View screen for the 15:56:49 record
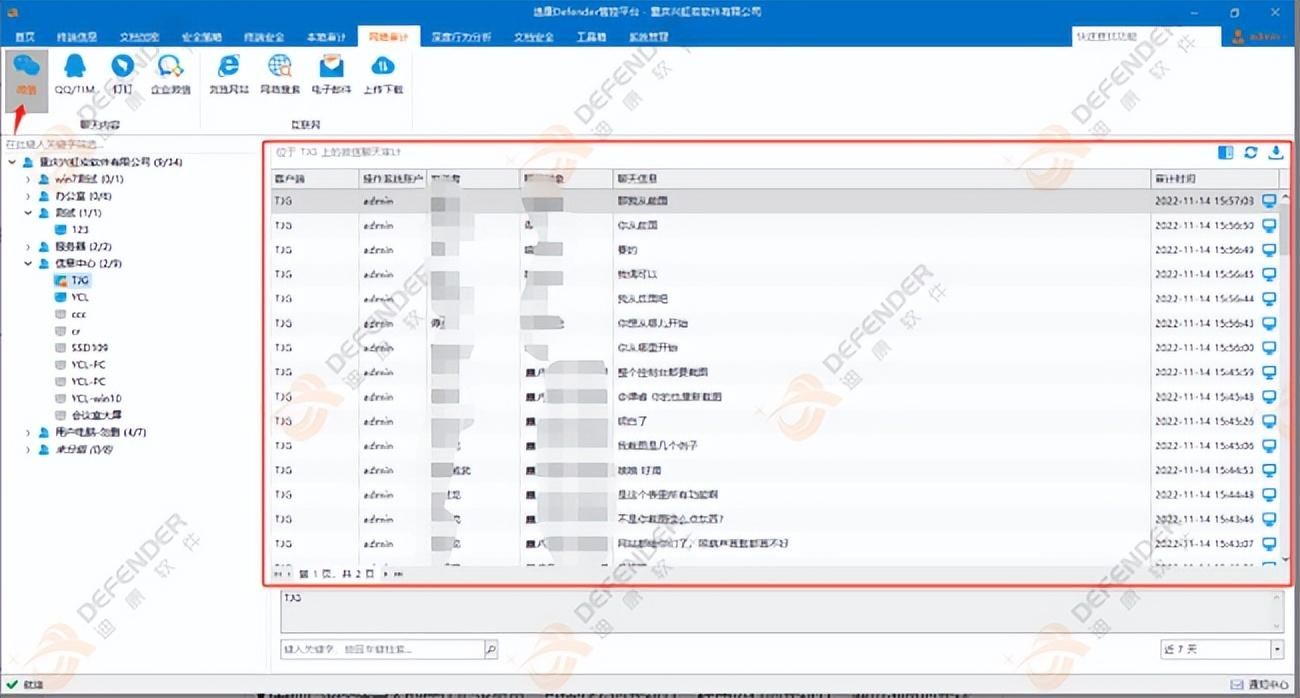 [x=1269, y=250]
